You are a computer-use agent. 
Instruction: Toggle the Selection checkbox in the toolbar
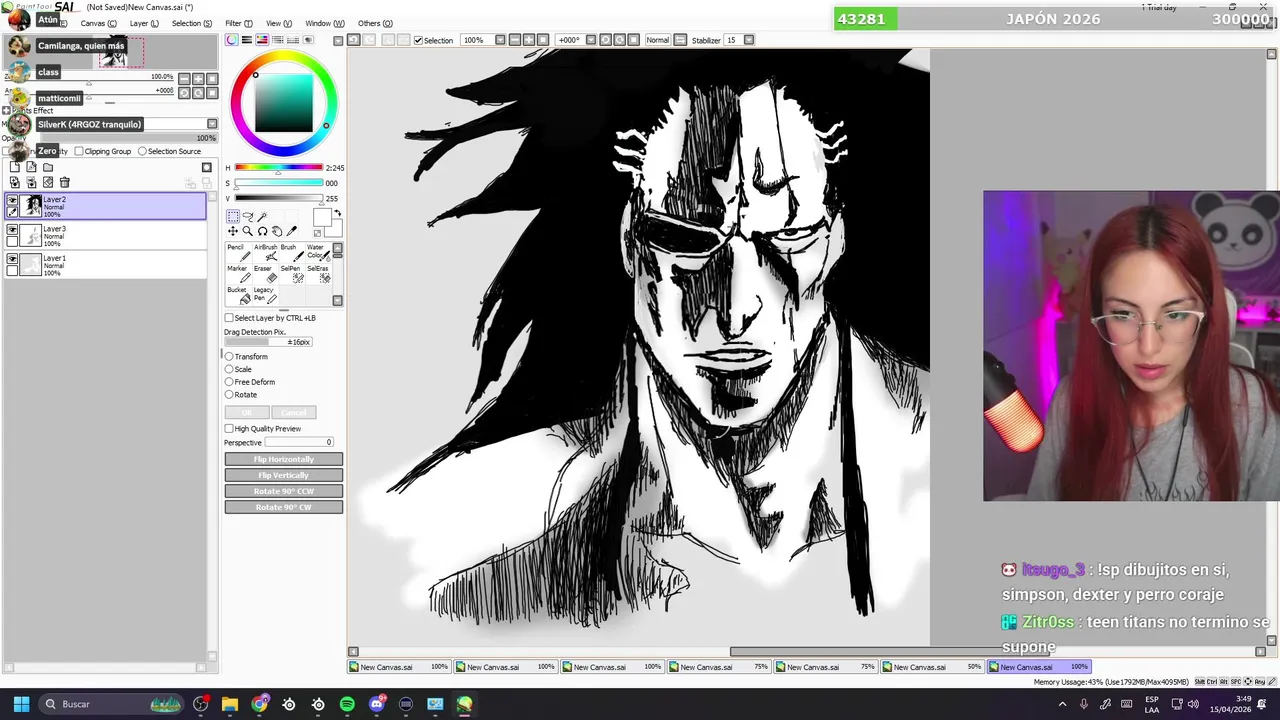418,40
